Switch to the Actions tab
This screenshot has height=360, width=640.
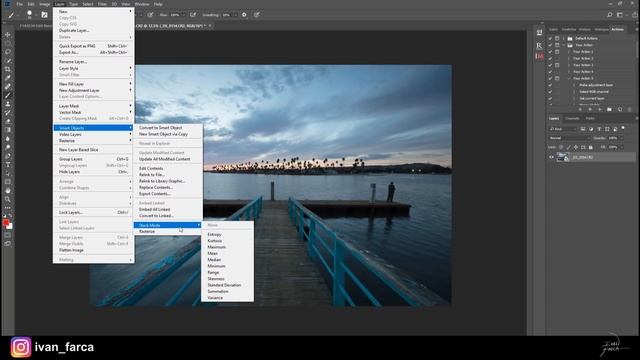click(618, 29)
